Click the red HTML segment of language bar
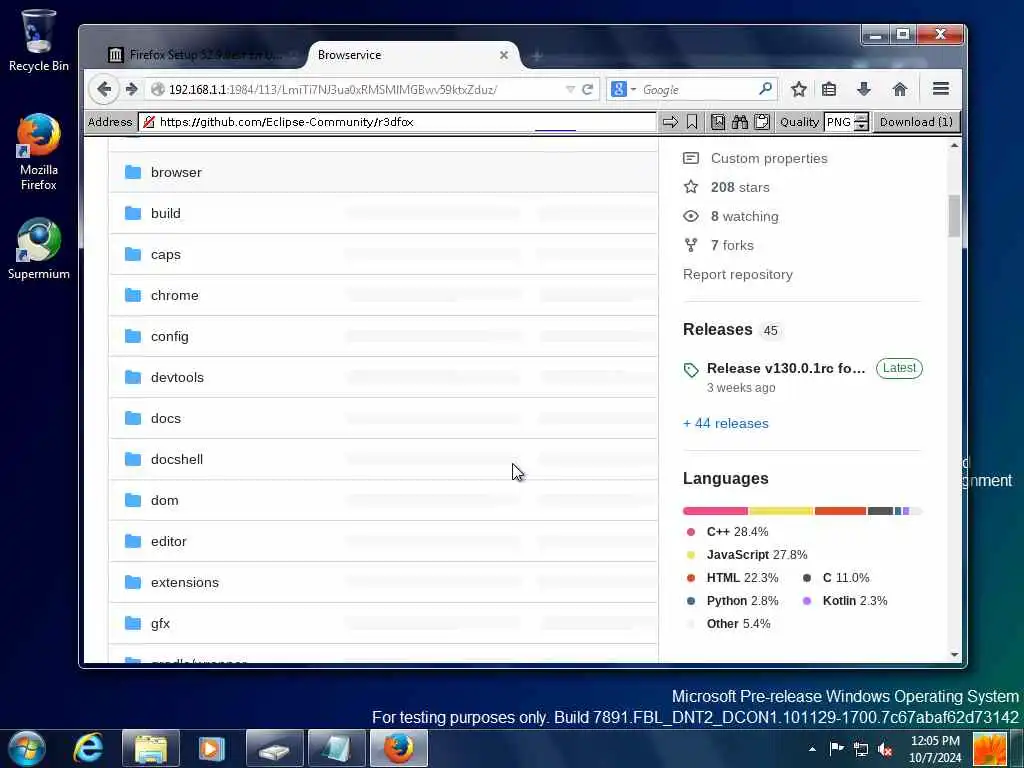Screen dimensions: 1024x768 point(840,511)
